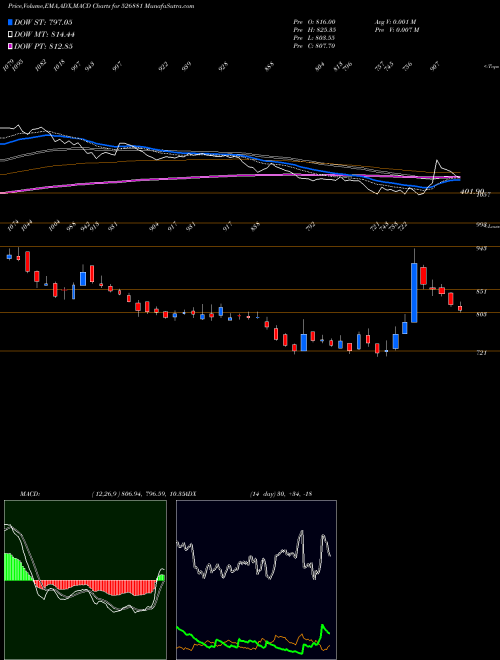Click the 'Pre V: 0.007 M' volume text
The height and width of the screenshot is (660, 500).
click(396, 30)
